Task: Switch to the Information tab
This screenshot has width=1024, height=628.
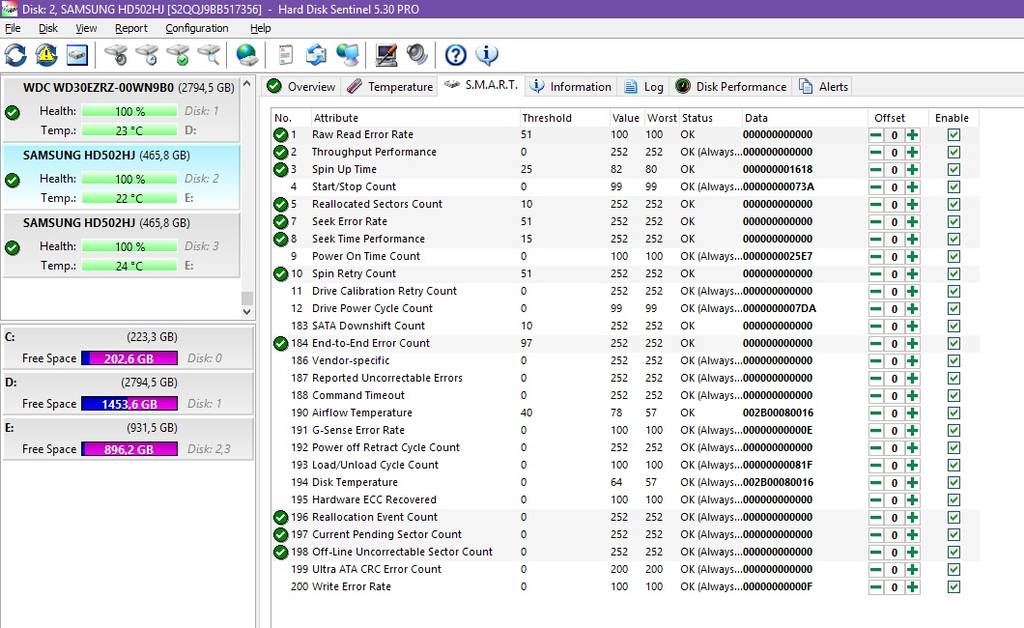Action: point(571,87)
